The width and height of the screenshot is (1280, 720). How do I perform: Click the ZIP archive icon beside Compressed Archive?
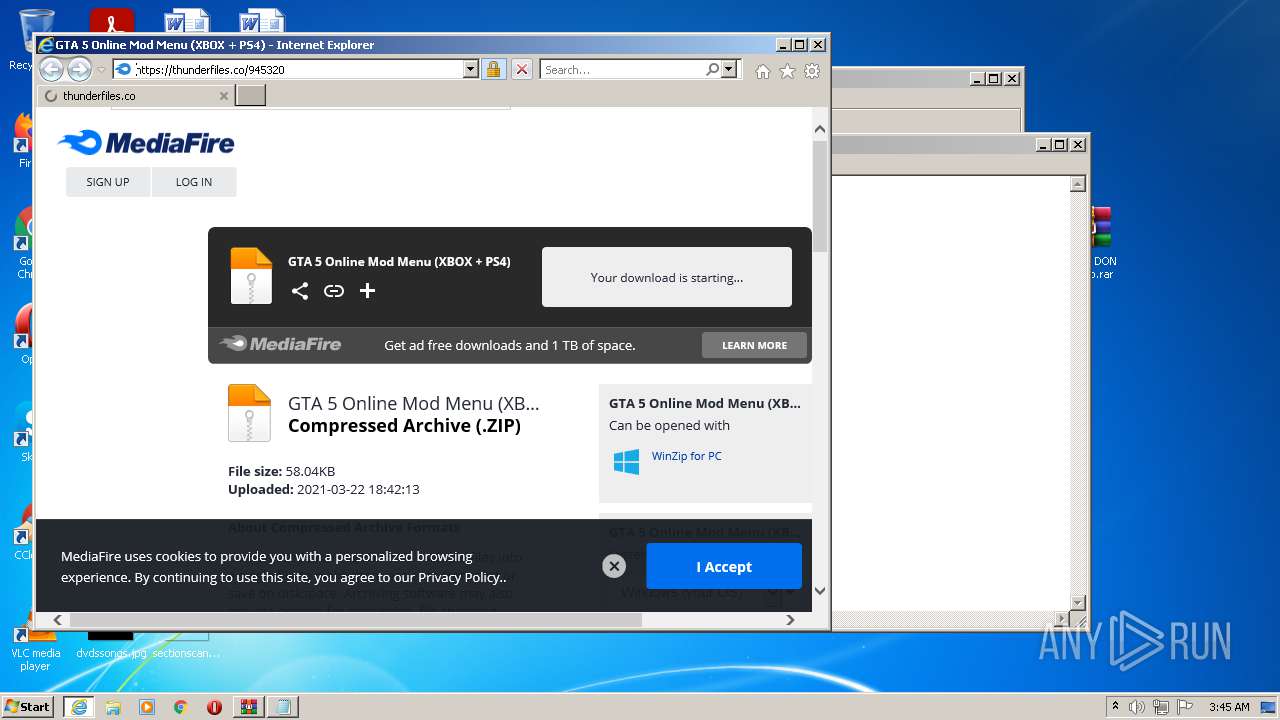point(249,413)
